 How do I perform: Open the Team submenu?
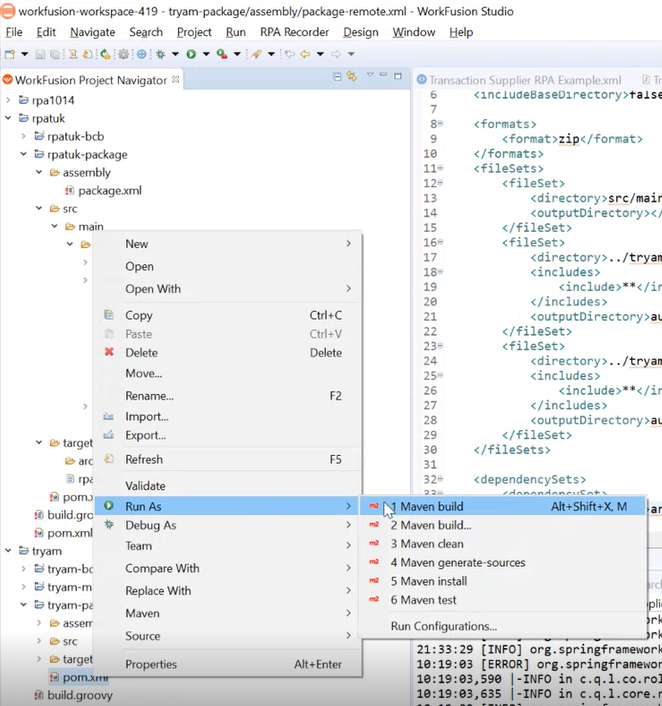227,546
